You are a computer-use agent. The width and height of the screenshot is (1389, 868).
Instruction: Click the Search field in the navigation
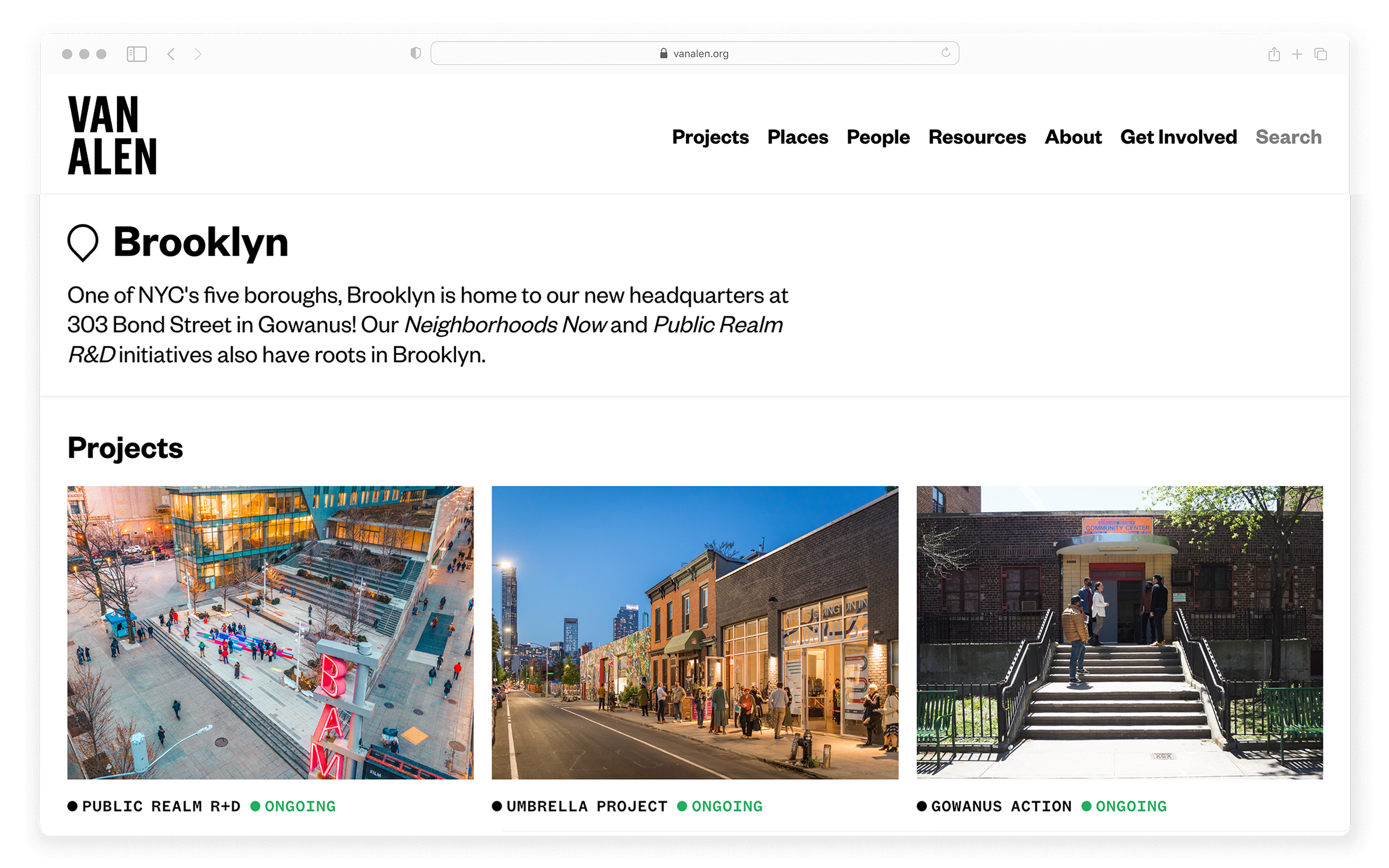pyautogui.click(x=1288, y=137)
